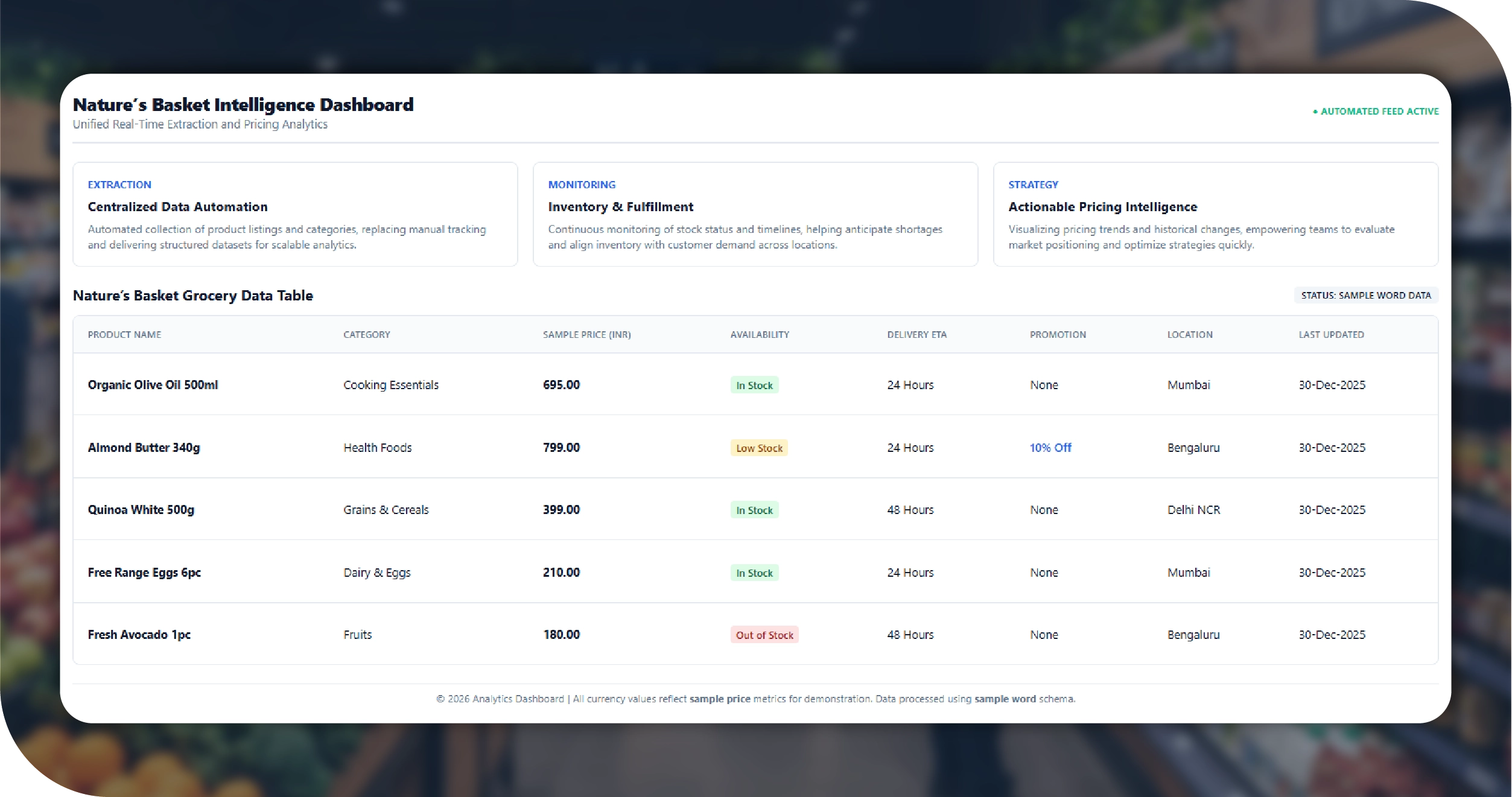Click Out of Stock badge for Avocado
Screen dimensions: 1512x797
(x=764, y=635)
